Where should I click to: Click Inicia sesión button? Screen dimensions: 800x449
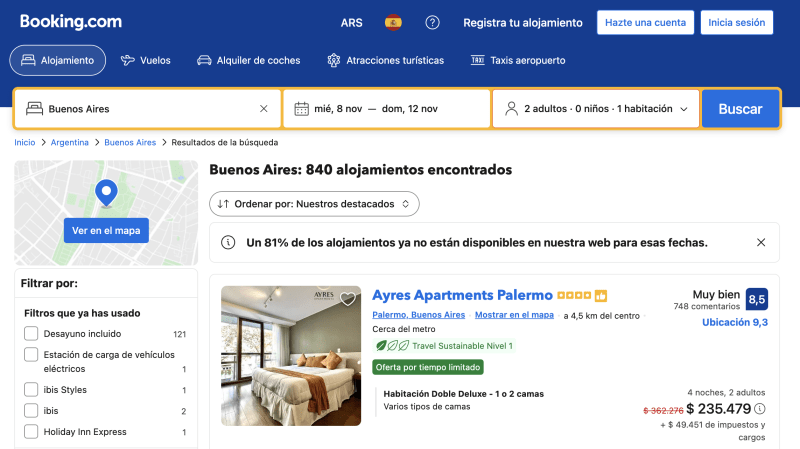click(737, 22)
